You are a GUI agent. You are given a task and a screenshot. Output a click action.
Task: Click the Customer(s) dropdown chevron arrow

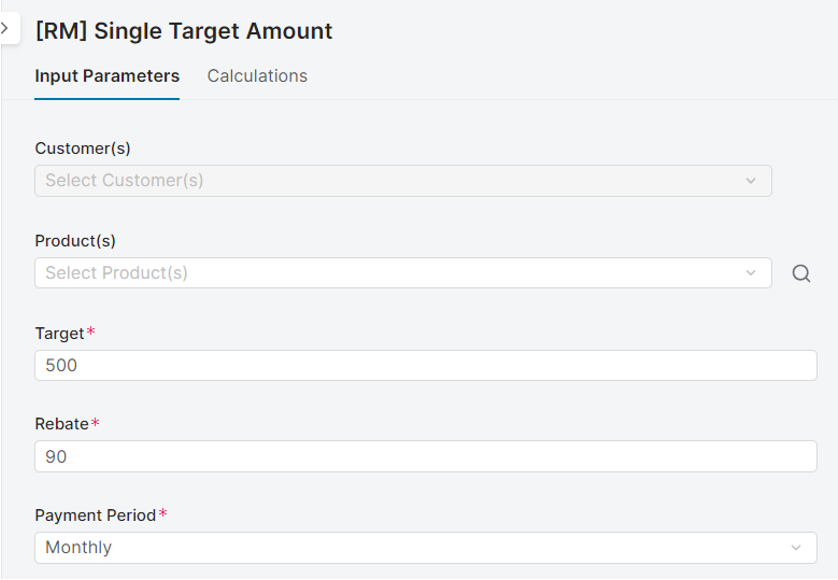pos(751,181)
